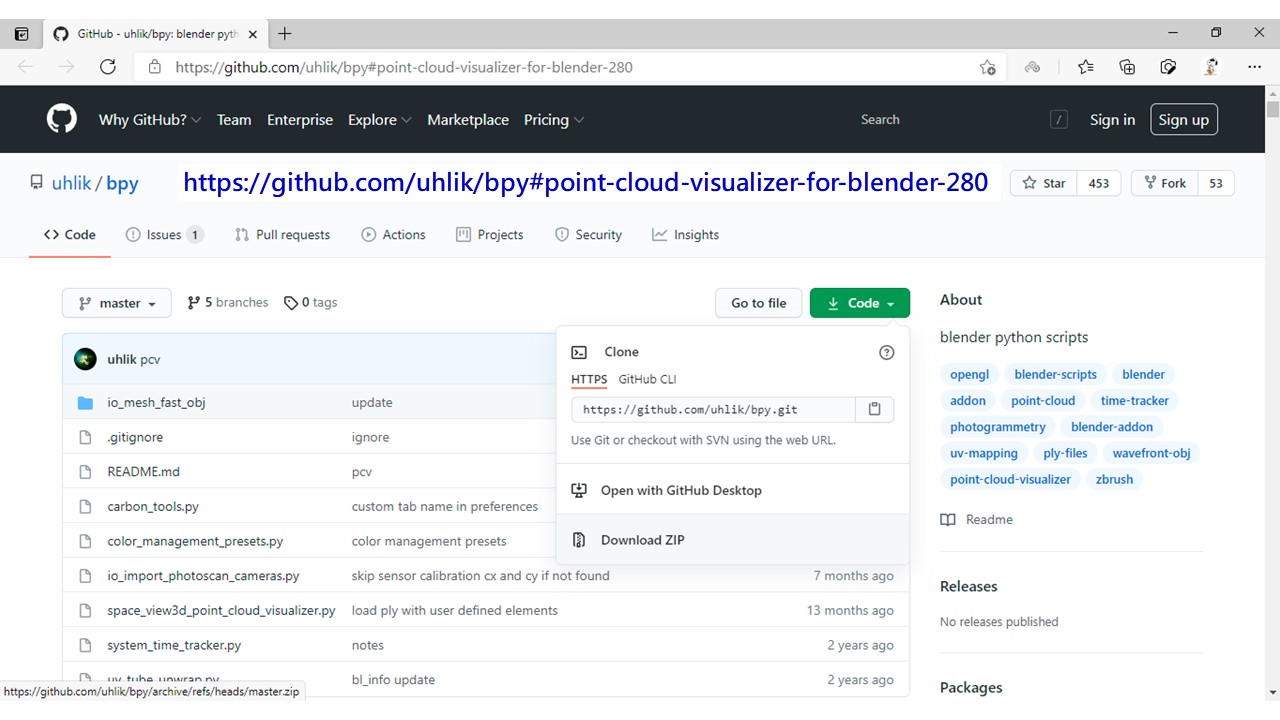Viewport: 1280px width, 720px height.
Task: Open the browser Collections icon
Action: click(x=1127, y=67)
